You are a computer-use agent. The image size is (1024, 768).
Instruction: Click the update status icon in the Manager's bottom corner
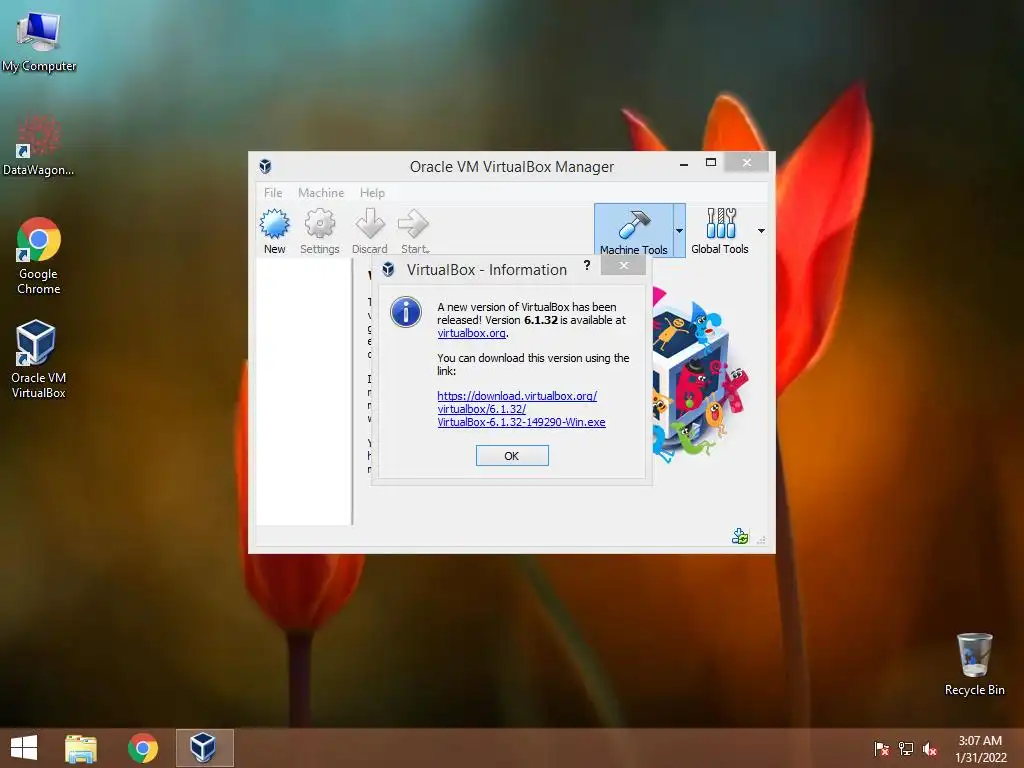click(x=740, y=537)
